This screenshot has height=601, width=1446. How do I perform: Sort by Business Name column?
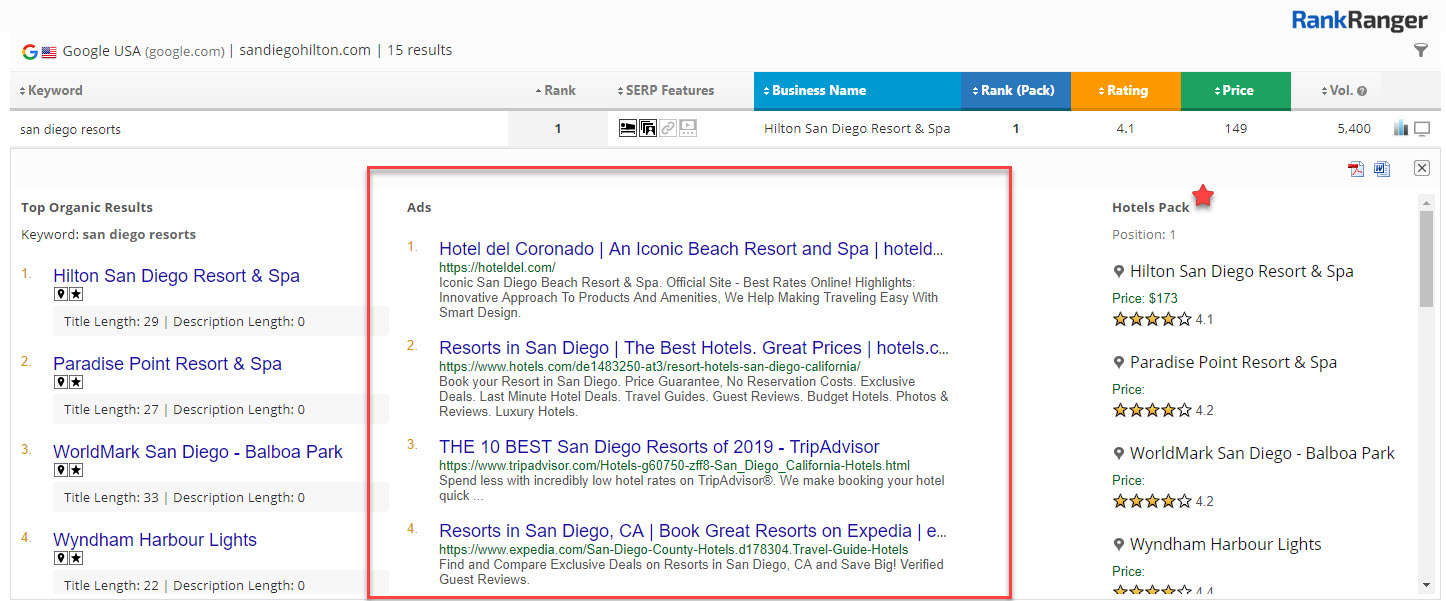click(x=818, y=90)
